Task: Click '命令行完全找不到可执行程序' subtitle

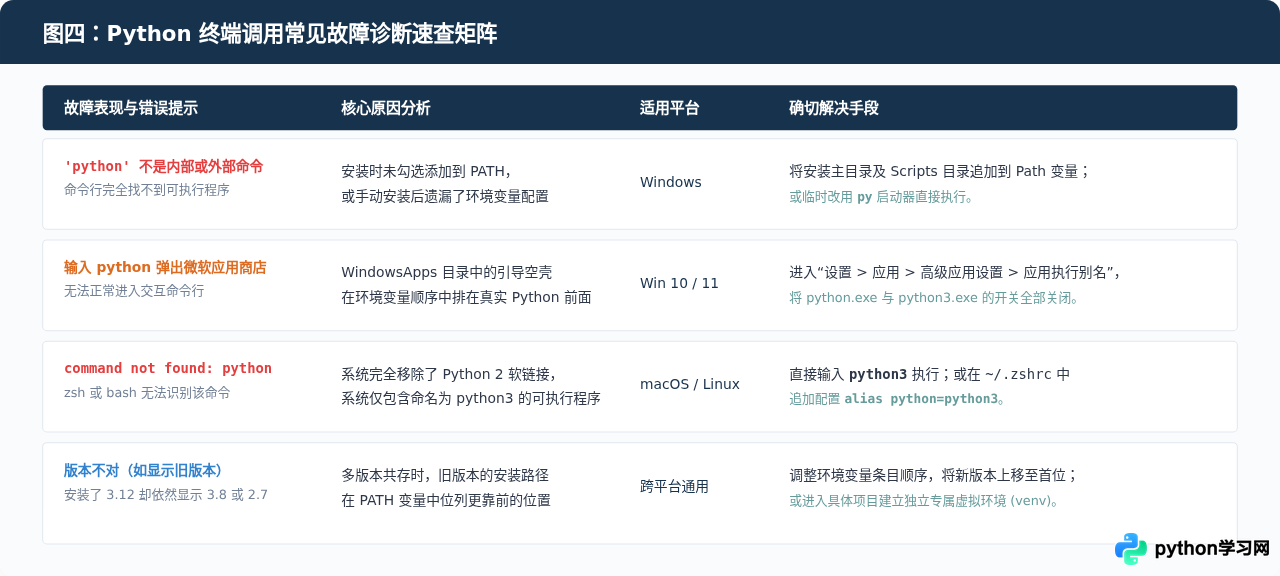Action: 147,190
